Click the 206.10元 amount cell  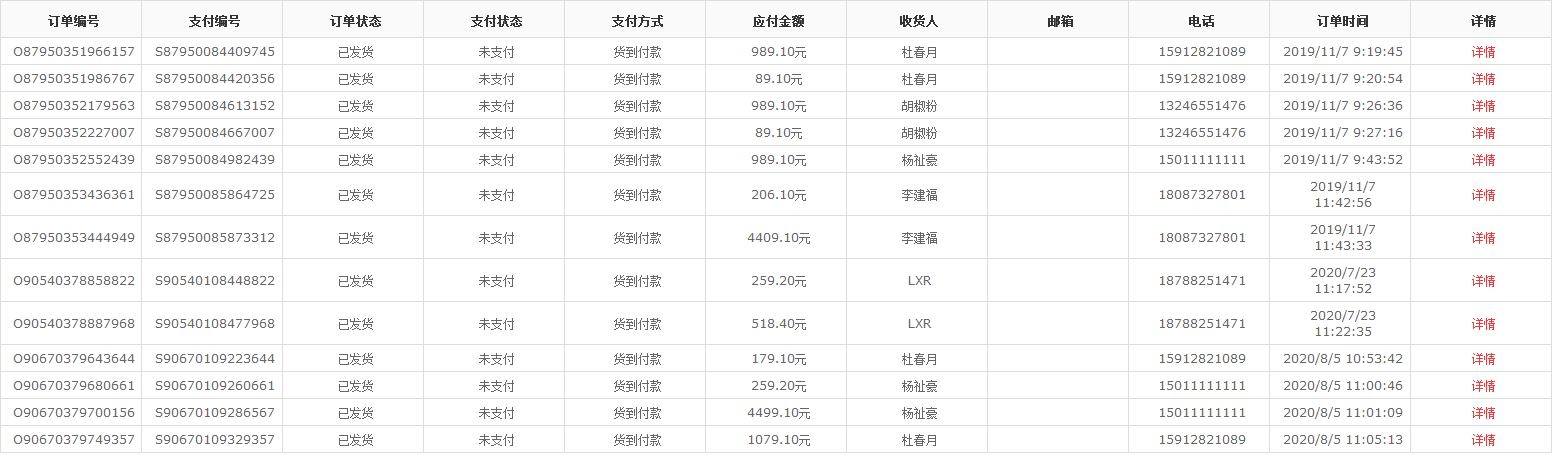pyautogui.click(x=778, y=195)
